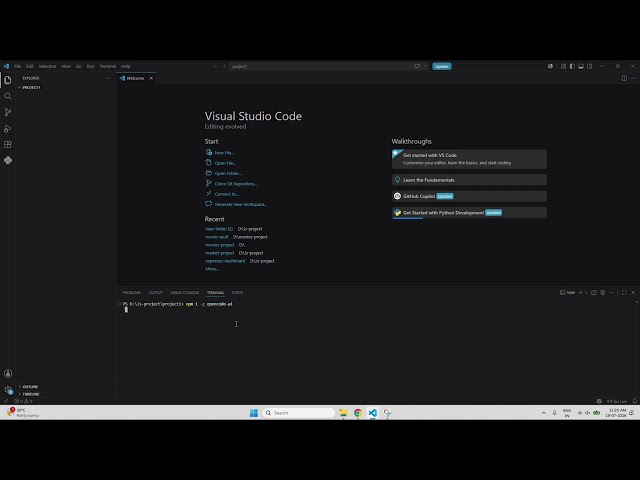This screenshot has width=640, height=480.
Task: Expand the TIMELINE section
Action: point(29,394)
